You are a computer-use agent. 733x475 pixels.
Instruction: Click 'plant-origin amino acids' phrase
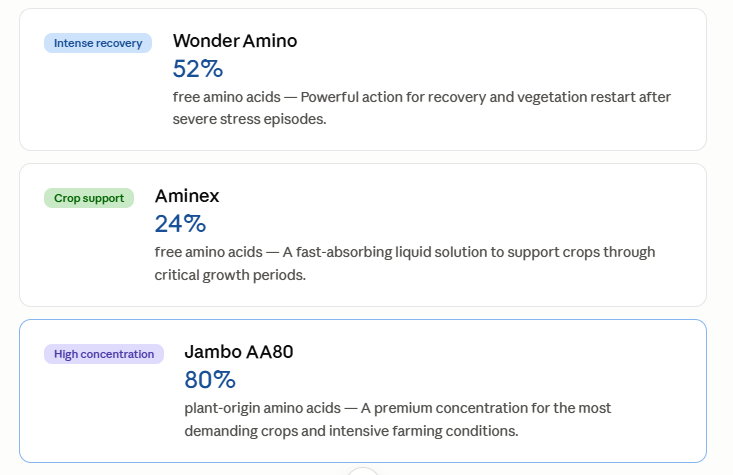[x=262, y=408]
